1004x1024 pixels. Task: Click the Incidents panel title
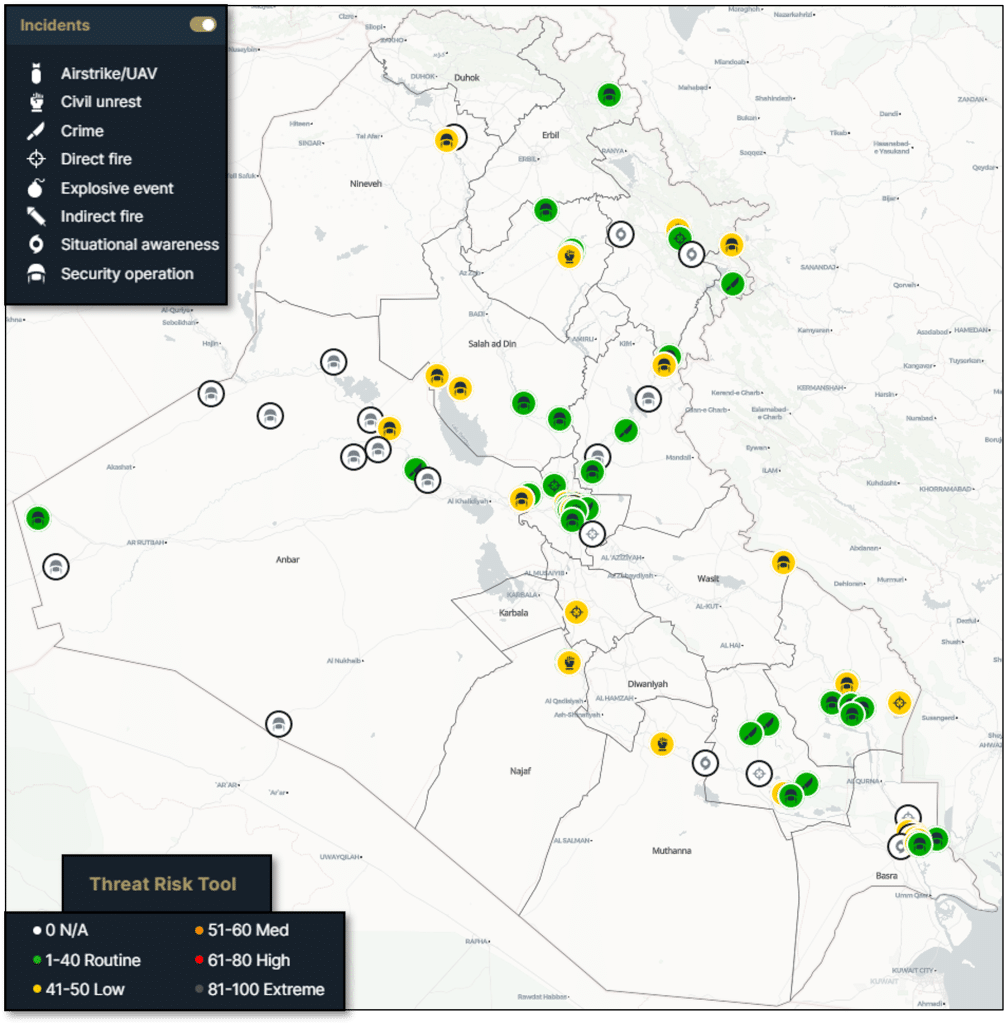pos(55,25)
